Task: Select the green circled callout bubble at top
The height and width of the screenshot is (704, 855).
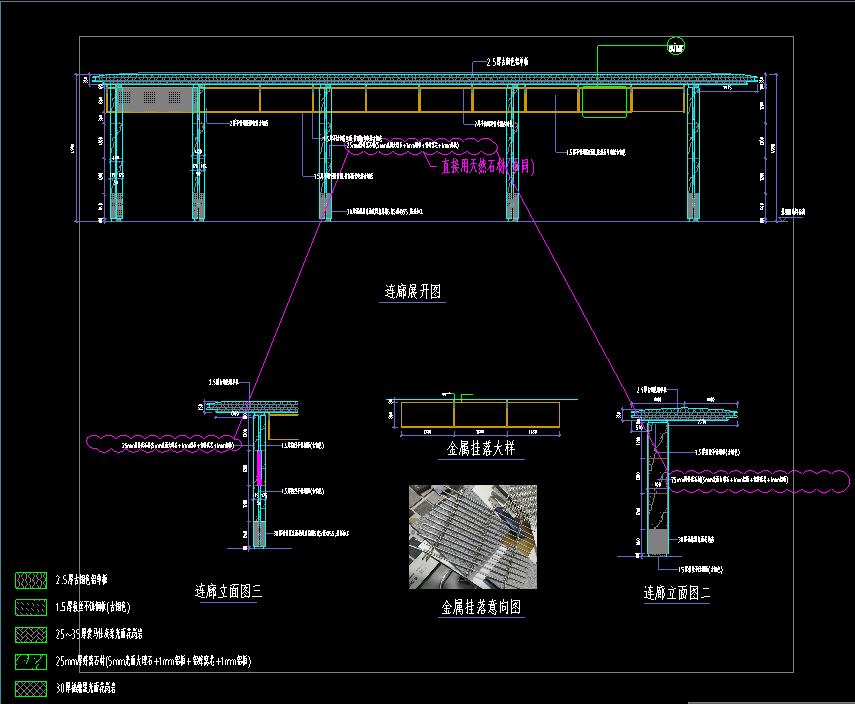Action: click(677, 46)
